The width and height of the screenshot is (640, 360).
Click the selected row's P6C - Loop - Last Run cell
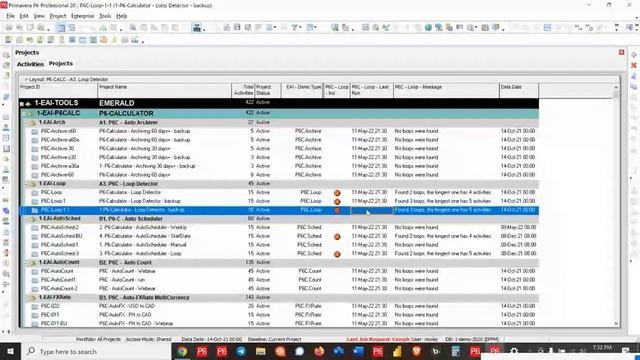tap(371, 210)
